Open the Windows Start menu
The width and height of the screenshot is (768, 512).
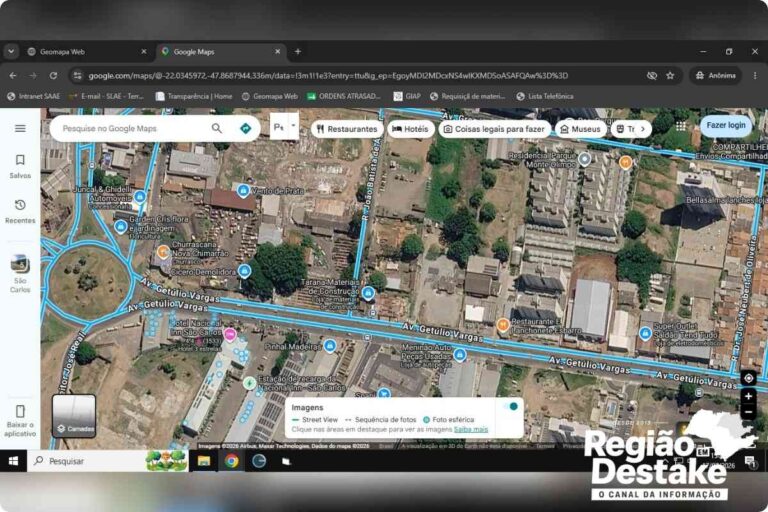click(x=13, y=461)
